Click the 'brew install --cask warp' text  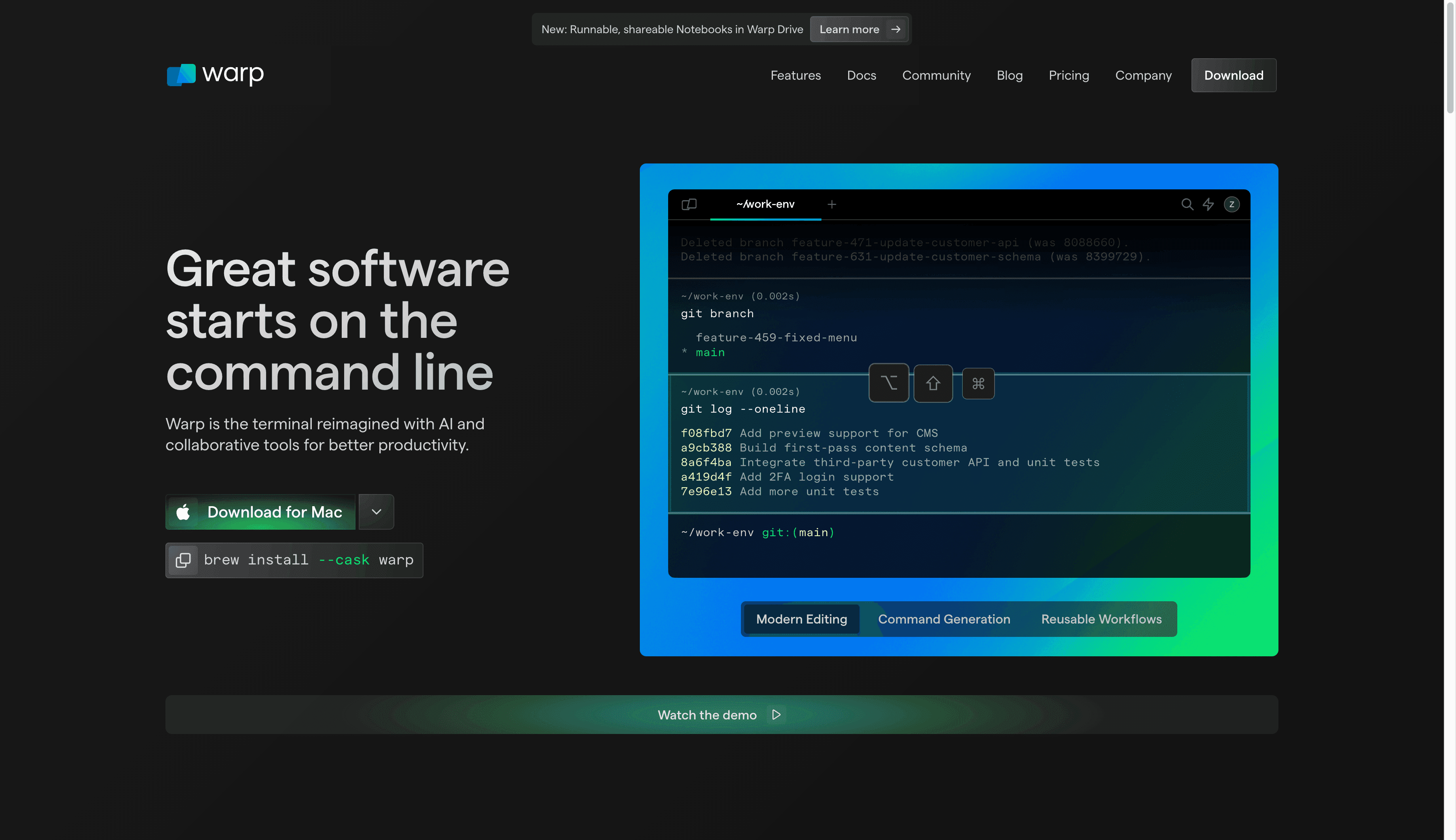click(309, 560)
